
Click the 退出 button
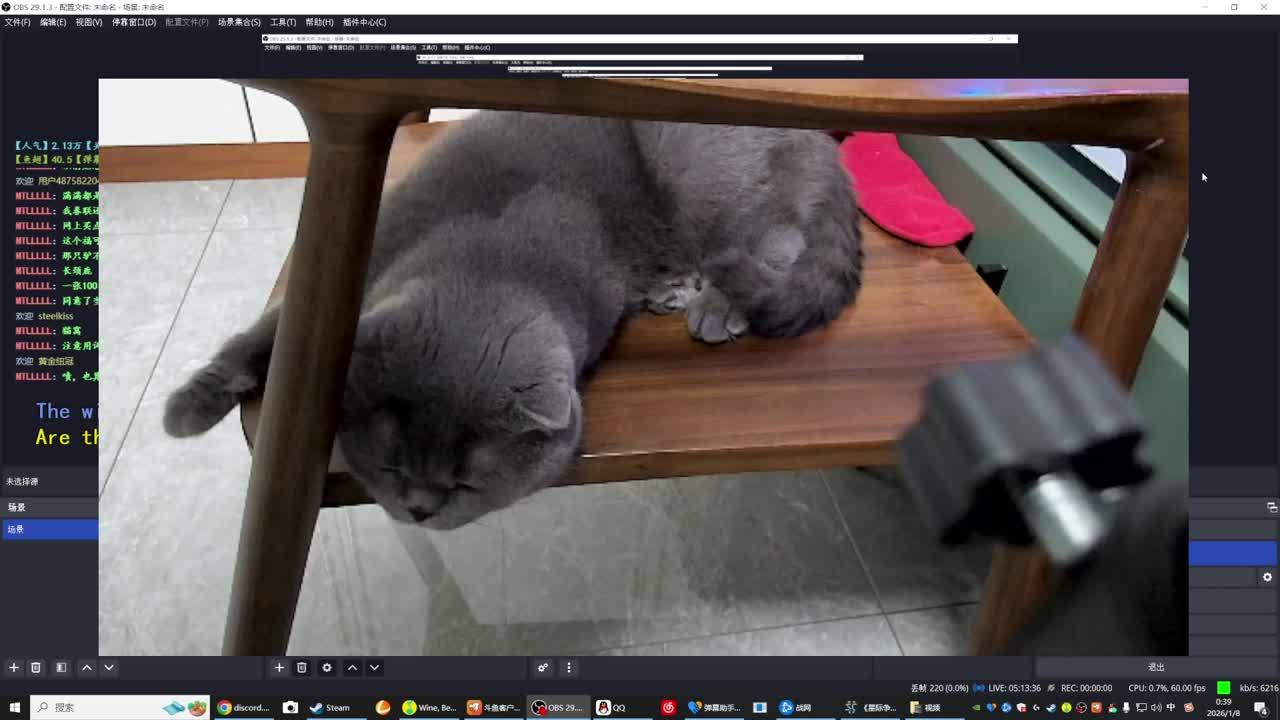click(1156, 667)
